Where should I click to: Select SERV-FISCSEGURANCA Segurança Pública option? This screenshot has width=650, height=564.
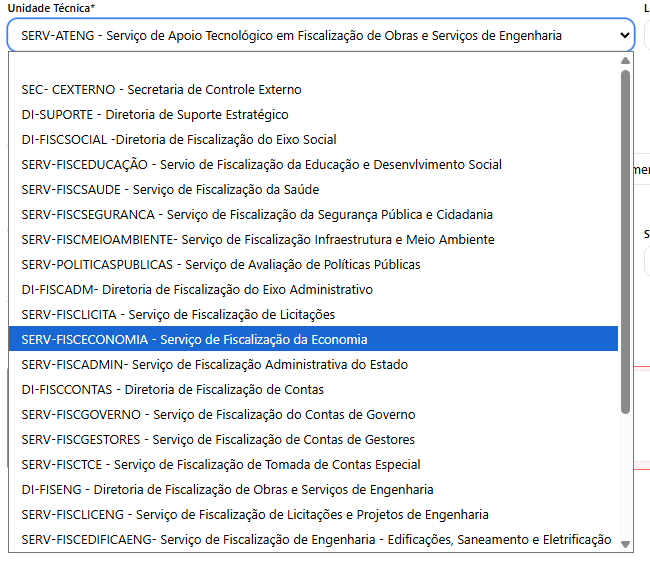[257, 215]
